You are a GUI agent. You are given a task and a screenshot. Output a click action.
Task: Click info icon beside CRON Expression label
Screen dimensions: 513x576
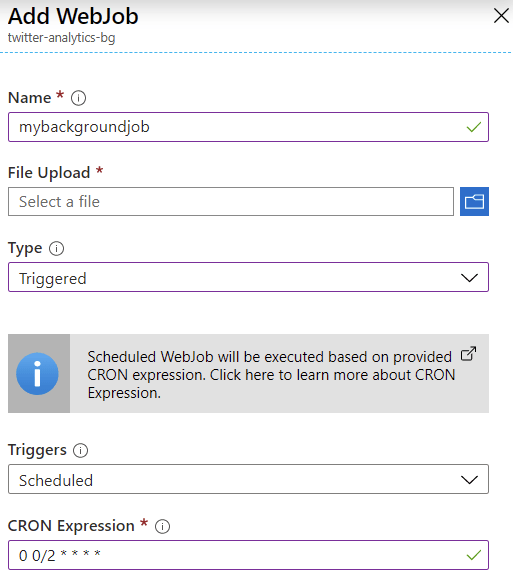[162, 526]
